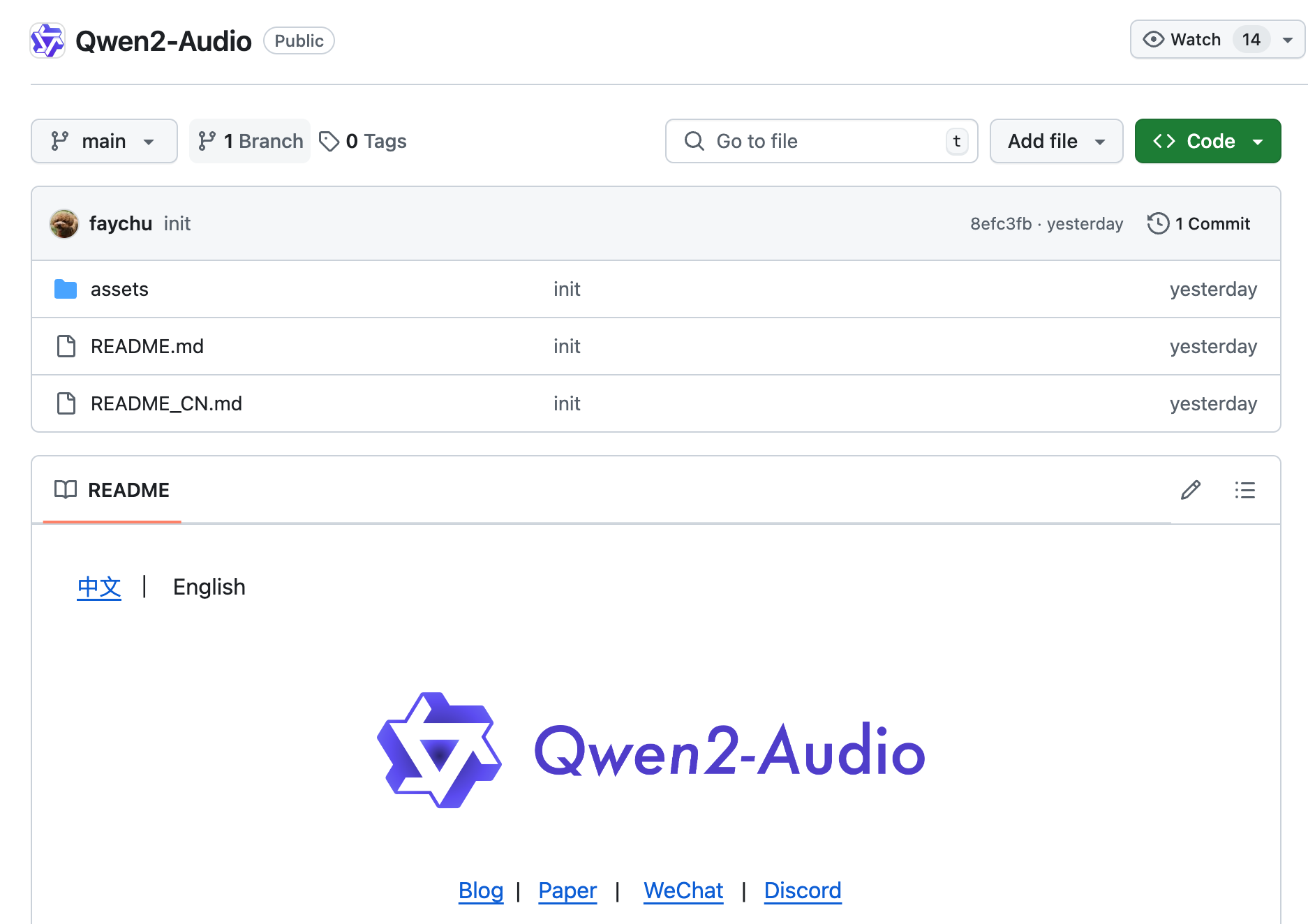Screen dimensions: 1308x924
Task: Open the assets folder icon
Action: tap(65, 289)
